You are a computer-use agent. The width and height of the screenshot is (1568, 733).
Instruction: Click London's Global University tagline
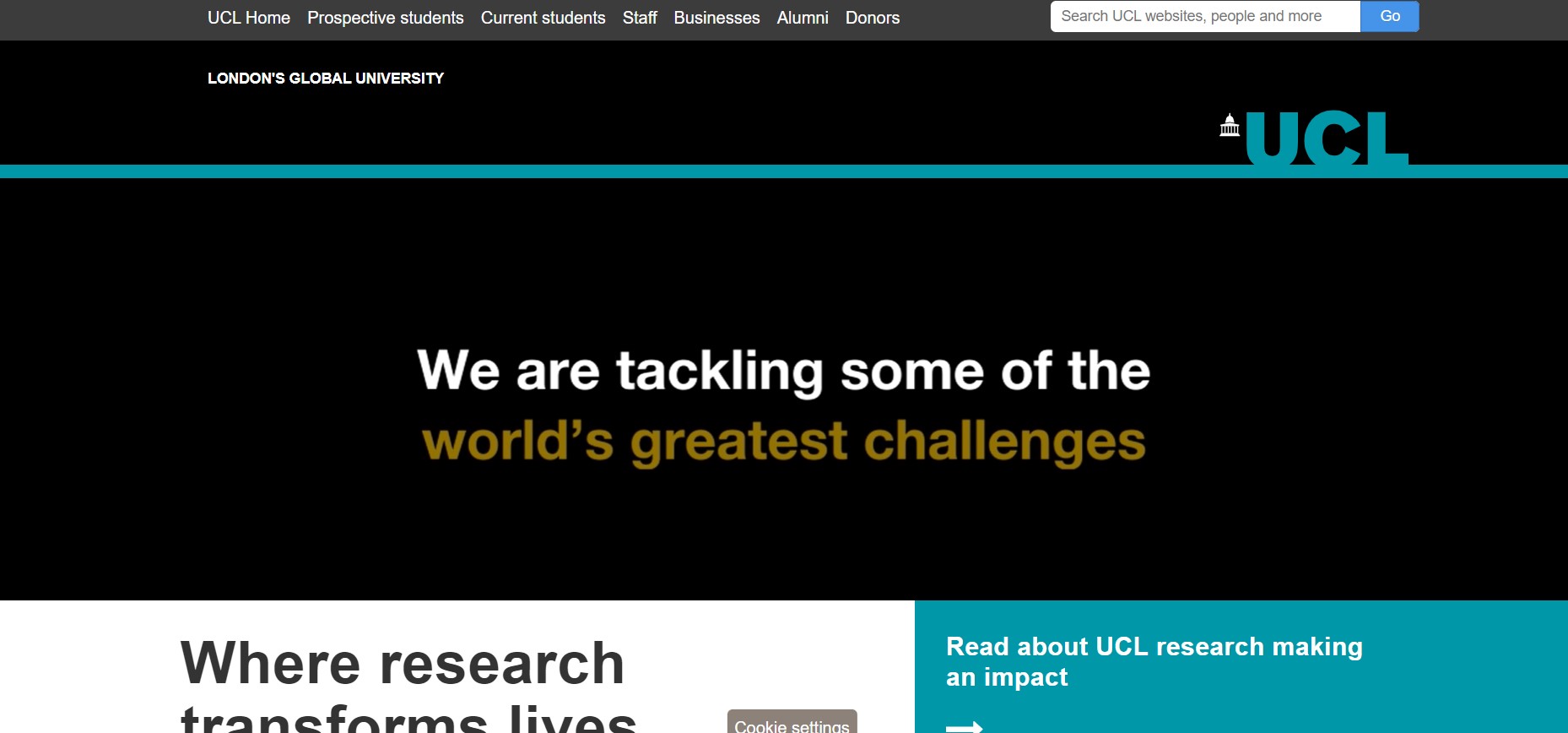[x=326, y=79]
